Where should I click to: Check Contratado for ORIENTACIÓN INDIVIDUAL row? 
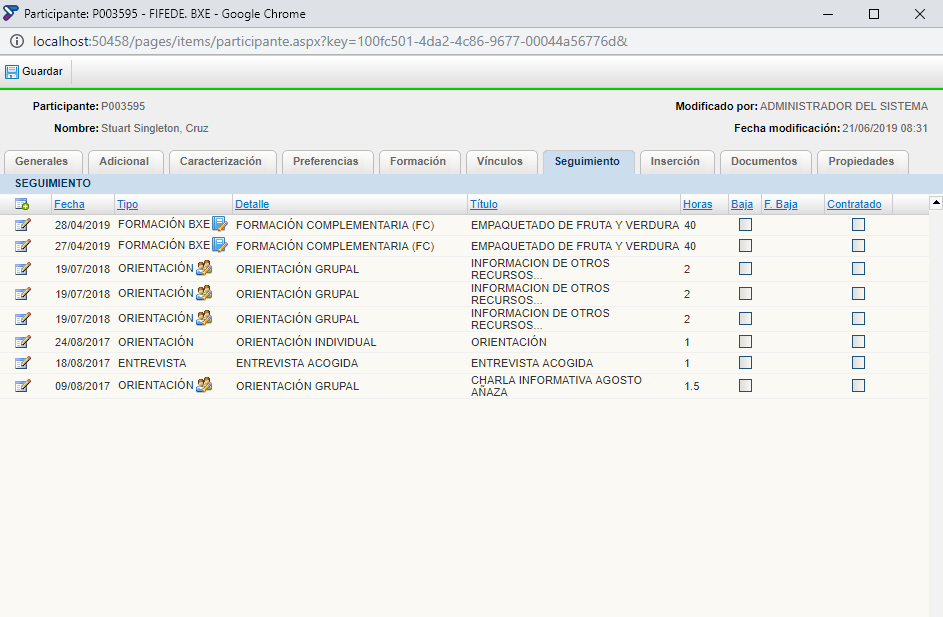pyautogui.click(x=858, y=342)
